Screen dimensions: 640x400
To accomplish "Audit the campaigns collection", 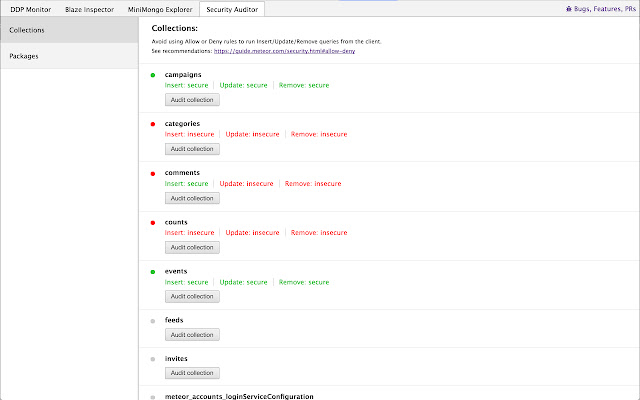I will point(192,100).
